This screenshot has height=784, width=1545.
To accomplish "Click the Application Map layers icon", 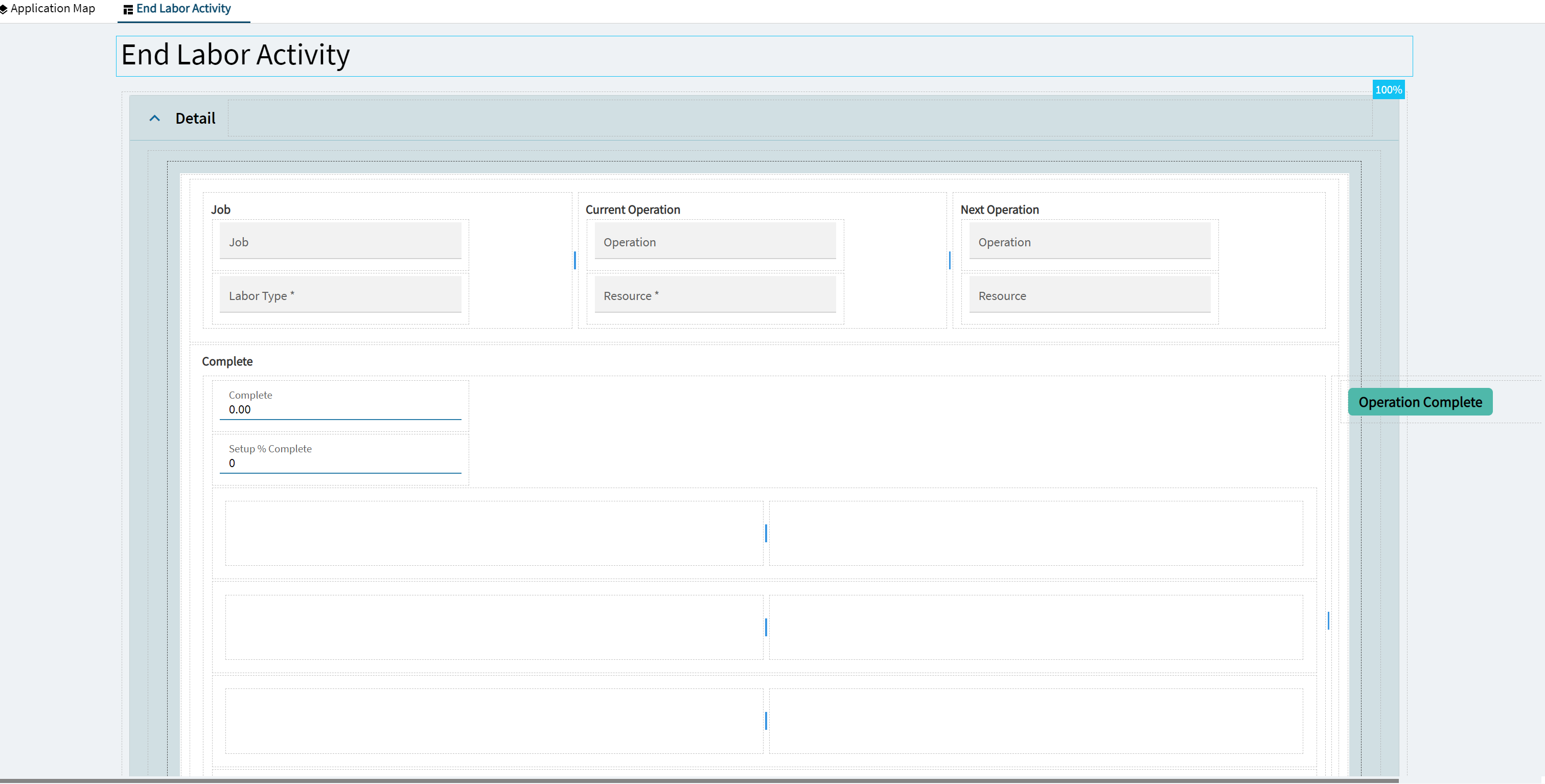I will click(4, 10).
